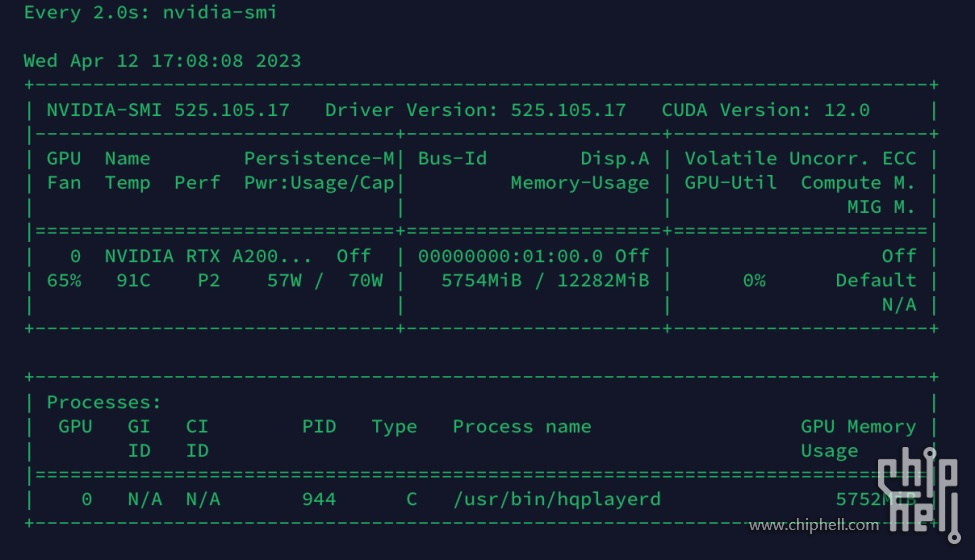Viewport: 975px width, 560px height.
Task: Click the temperature value '91C'
Action: (134, 280)
